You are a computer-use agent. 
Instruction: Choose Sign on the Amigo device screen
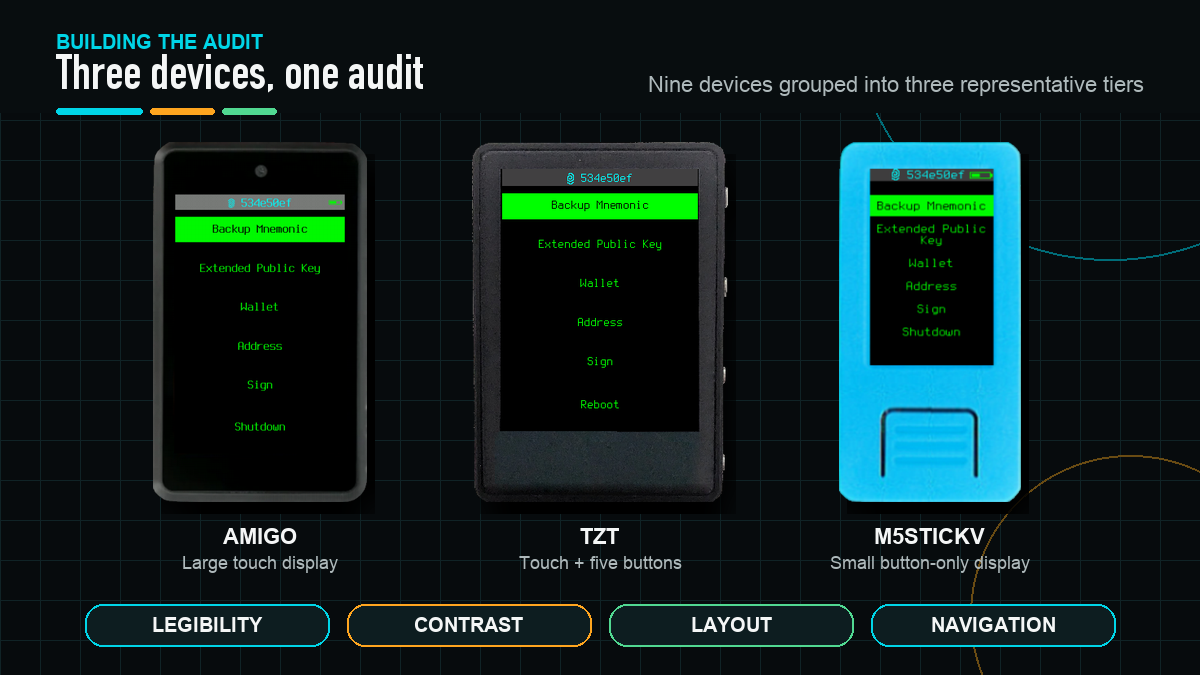pyautogui.click(x=260, y=385)
